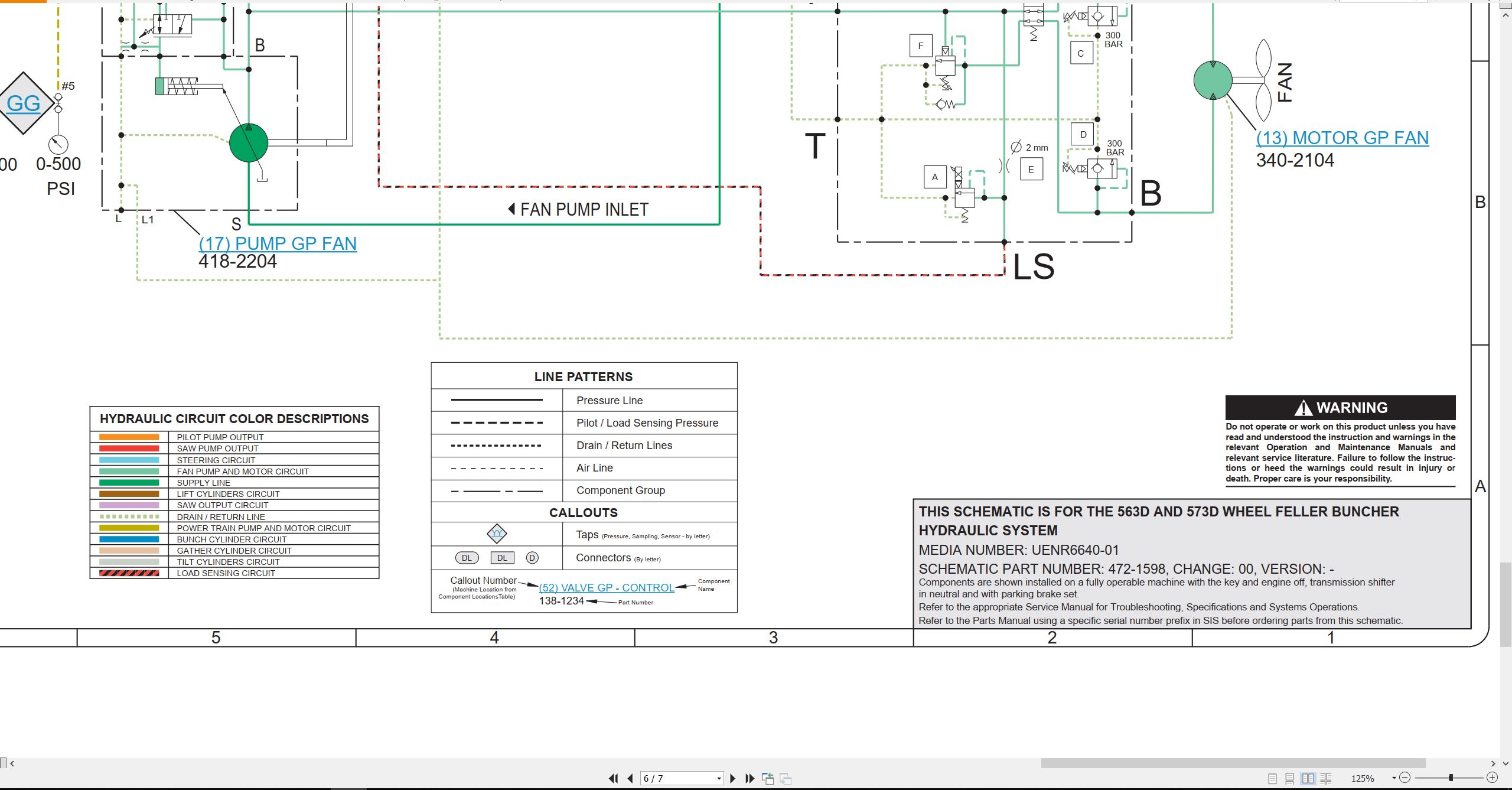Jump to the last page
This screenshot has height=790, width=1512.
(x=750, y=778)
